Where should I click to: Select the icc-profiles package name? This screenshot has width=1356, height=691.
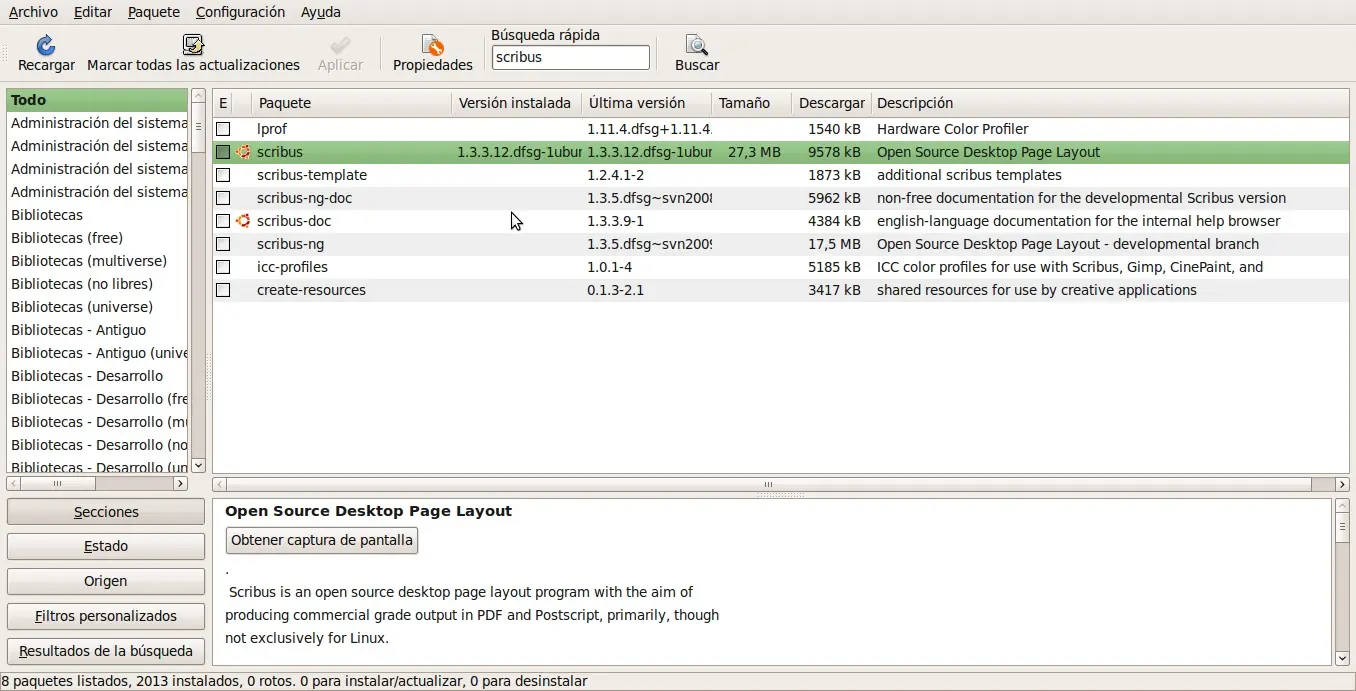(x=292, y=267)
